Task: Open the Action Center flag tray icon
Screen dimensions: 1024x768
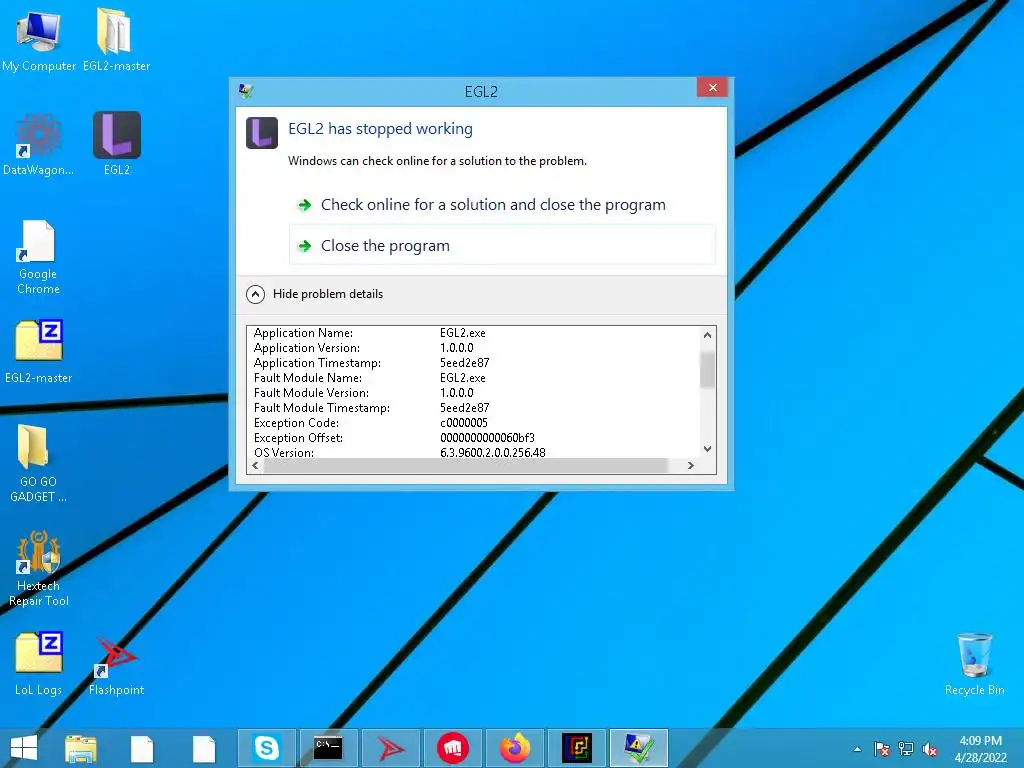Action: [x=882, y=749]
